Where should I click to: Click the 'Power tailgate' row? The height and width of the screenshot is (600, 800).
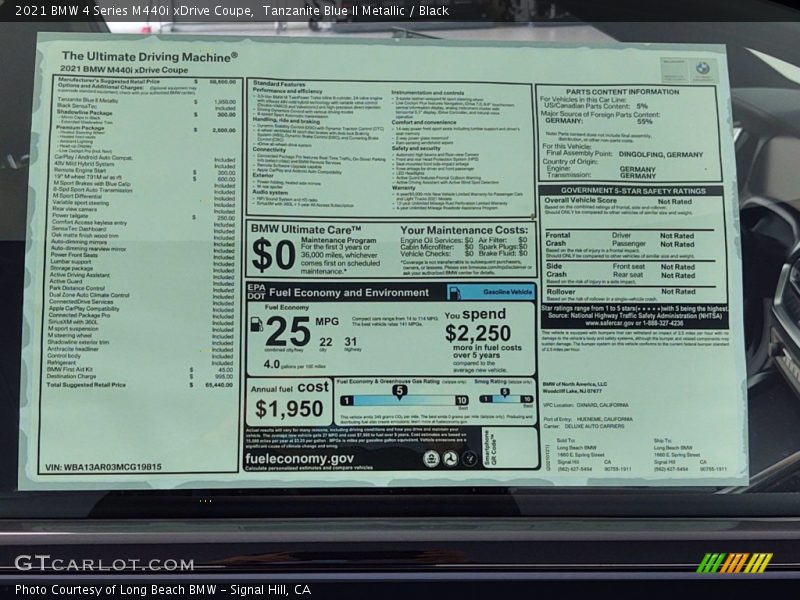pyautogui.click(x=143, y=216)
